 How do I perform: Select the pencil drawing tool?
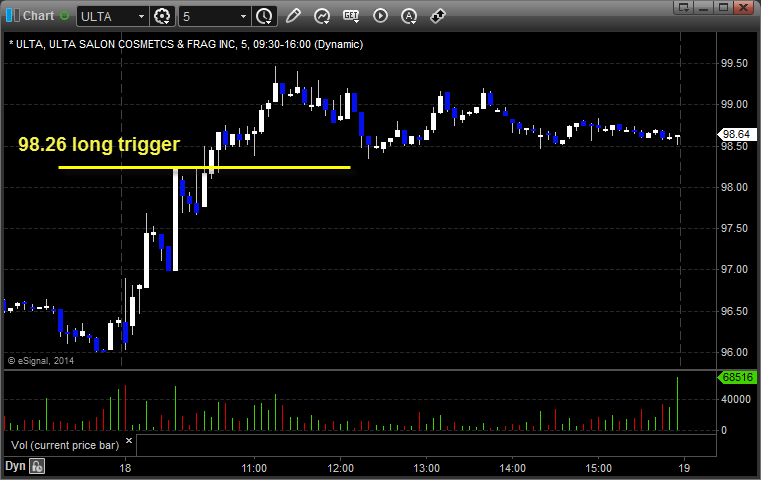point(293,16)
